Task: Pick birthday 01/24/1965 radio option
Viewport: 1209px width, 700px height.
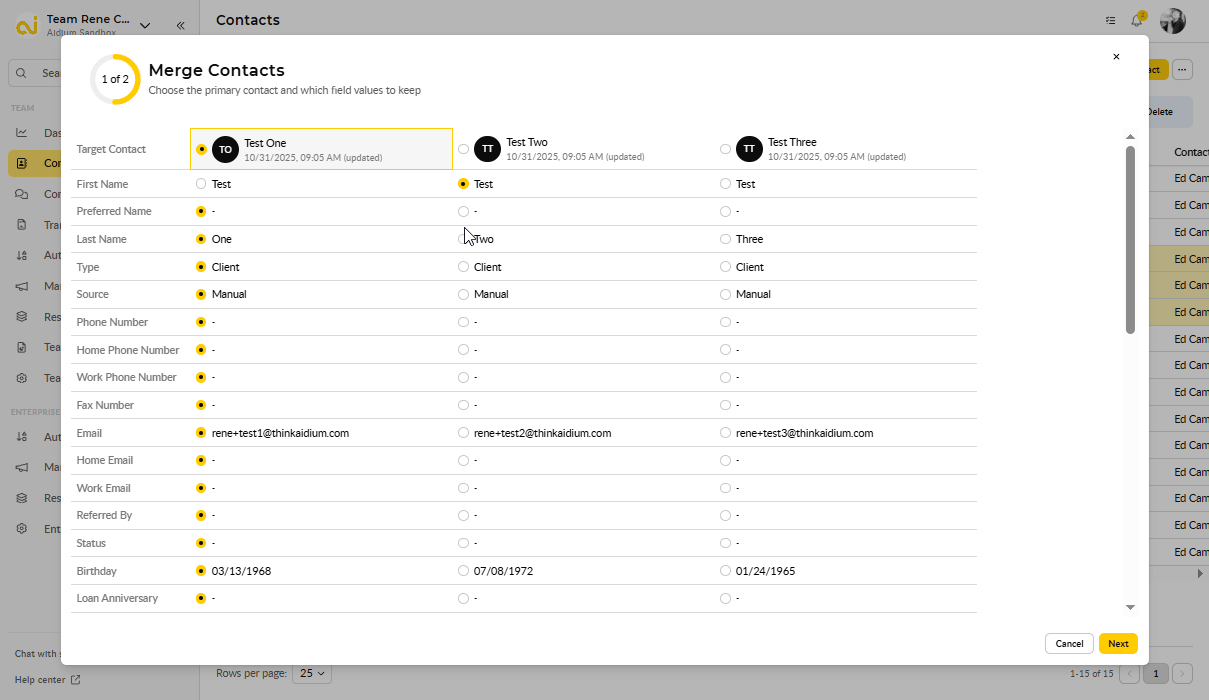Action: (725, 571)
